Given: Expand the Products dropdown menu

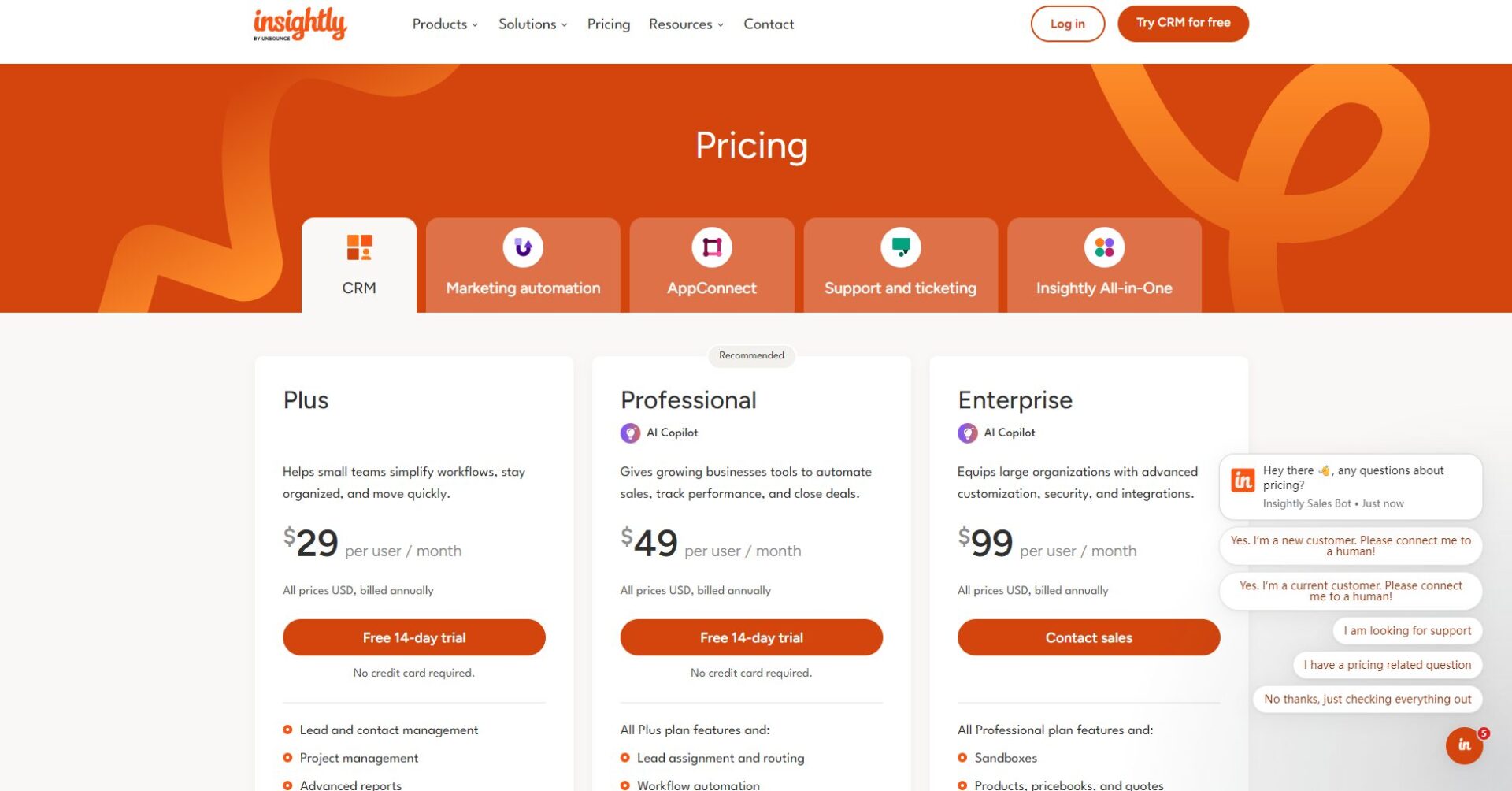Looking at the screenshot, I should click(445, 24).
